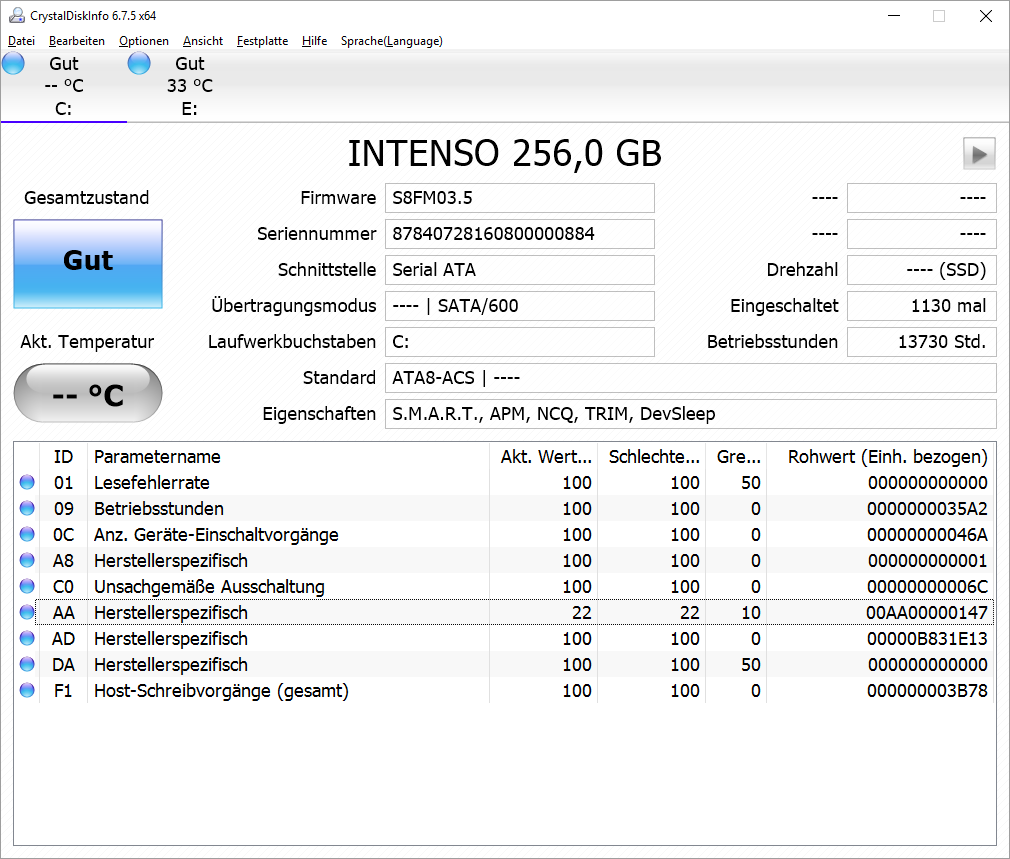Image resolution: width=1010 pixels, height=859 pixels.
Task: Click the Gut health status button
Action: click(x=88, y=263)
